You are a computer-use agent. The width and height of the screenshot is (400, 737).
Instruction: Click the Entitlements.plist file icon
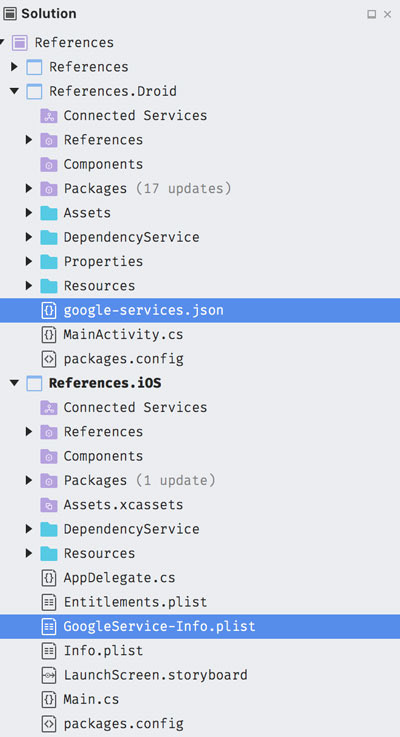point(48,602)
